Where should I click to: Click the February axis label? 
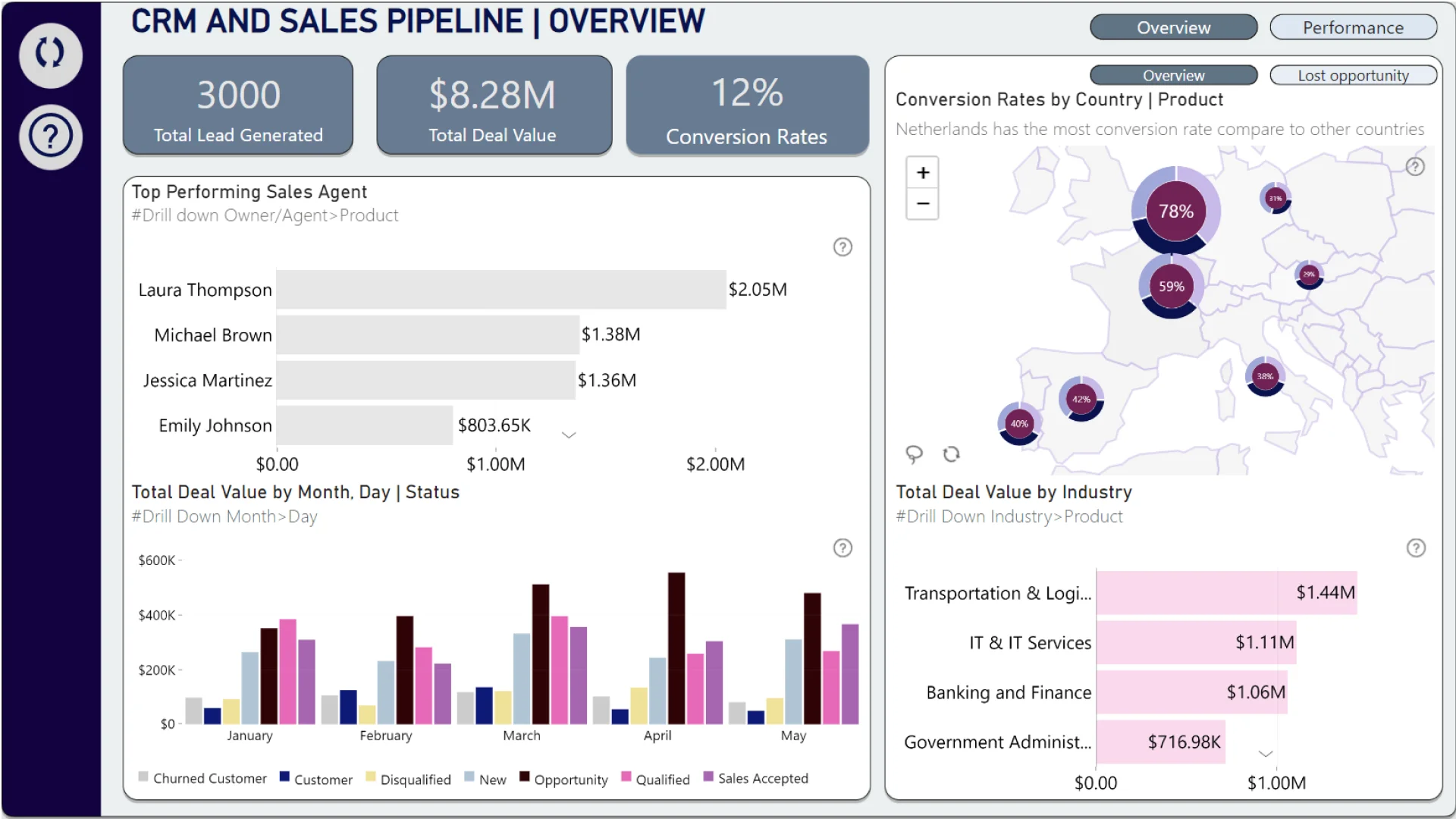coord(386,736)
